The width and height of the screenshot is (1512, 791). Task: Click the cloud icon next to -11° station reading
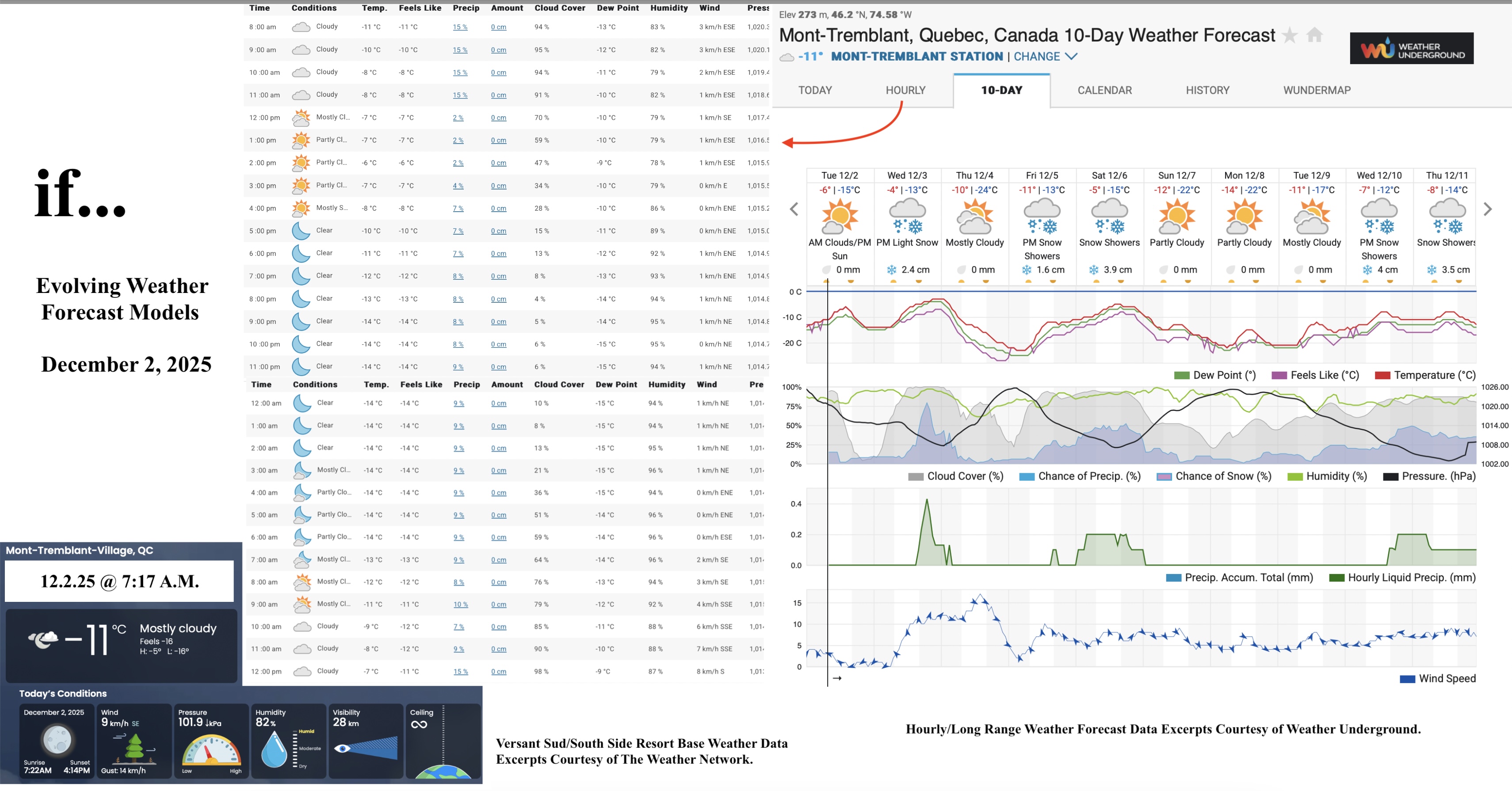click(787, 57)
